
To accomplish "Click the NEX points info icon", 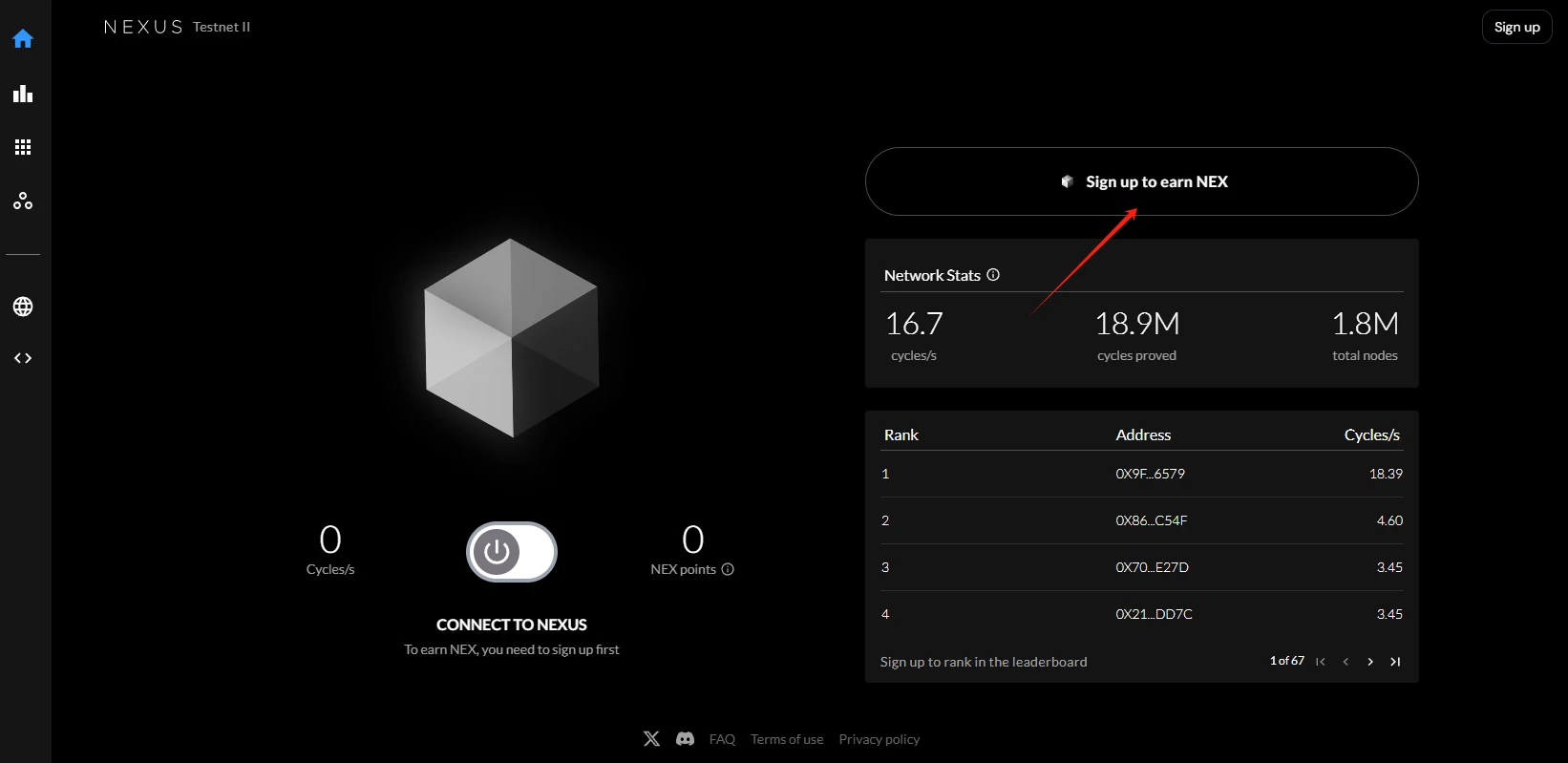I will coord(728,569).
